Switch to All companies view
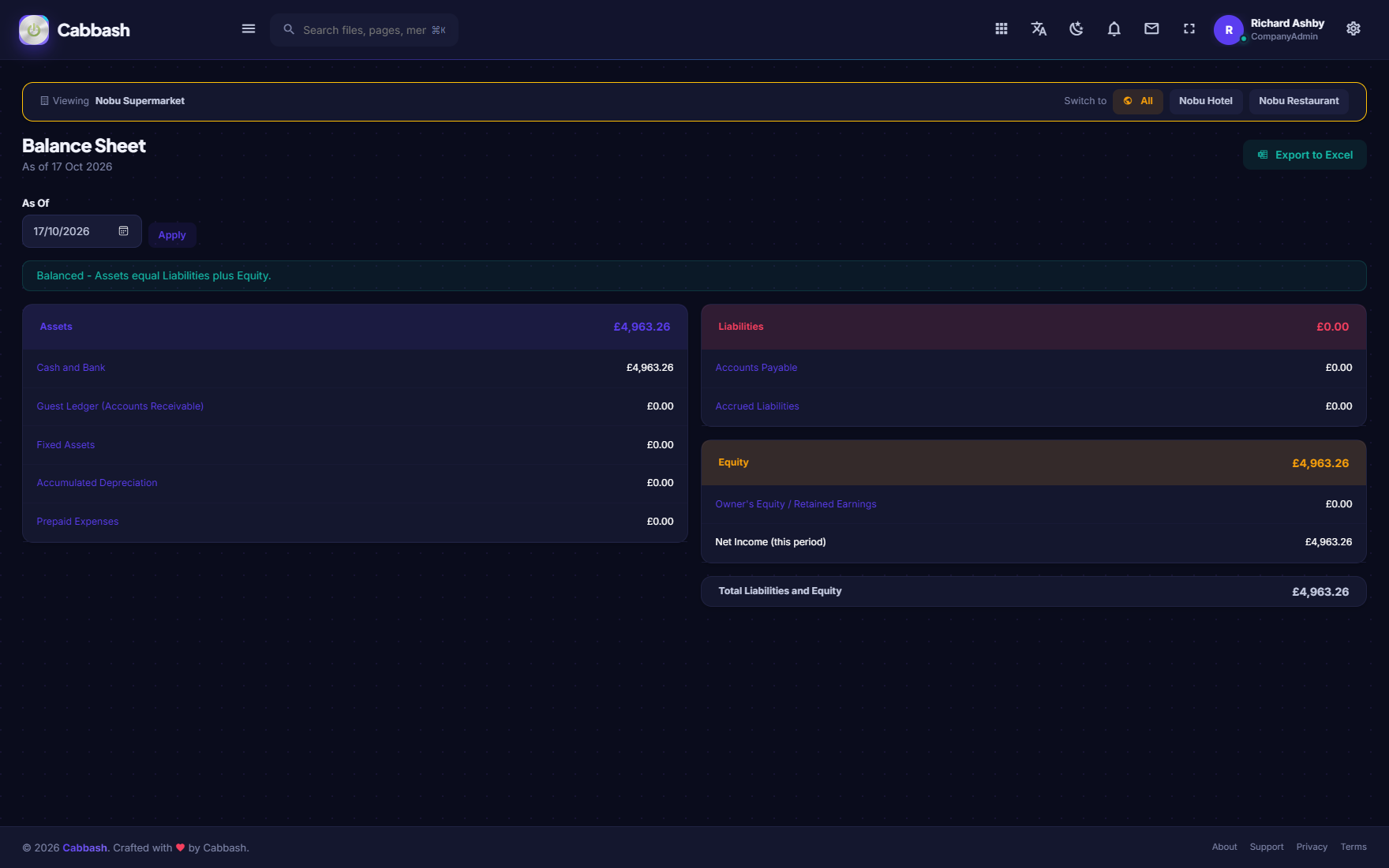The image size is (1389, 868). [1138, 101]
